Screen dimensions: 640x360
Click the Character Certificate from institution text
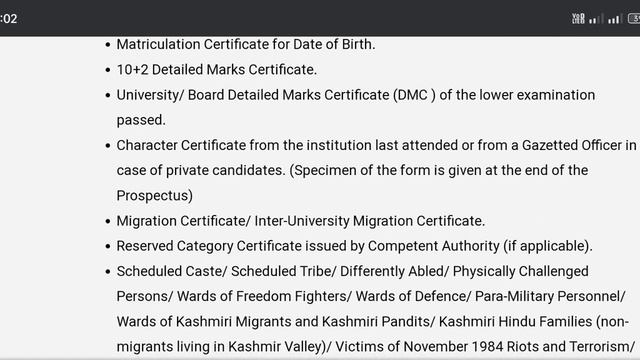point(244,145)
